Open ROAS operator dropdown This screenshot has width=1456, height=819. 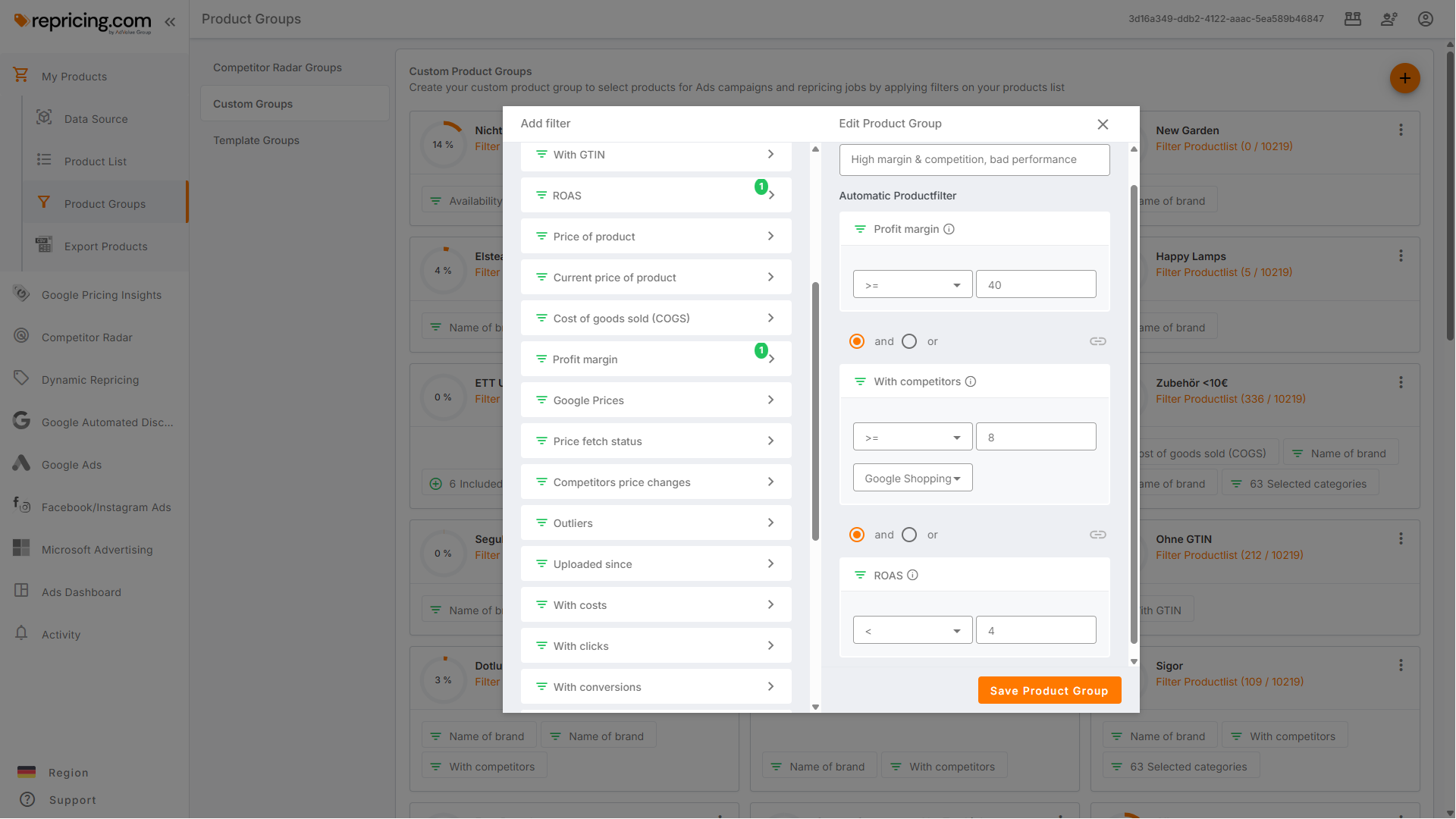pos(912,630)
